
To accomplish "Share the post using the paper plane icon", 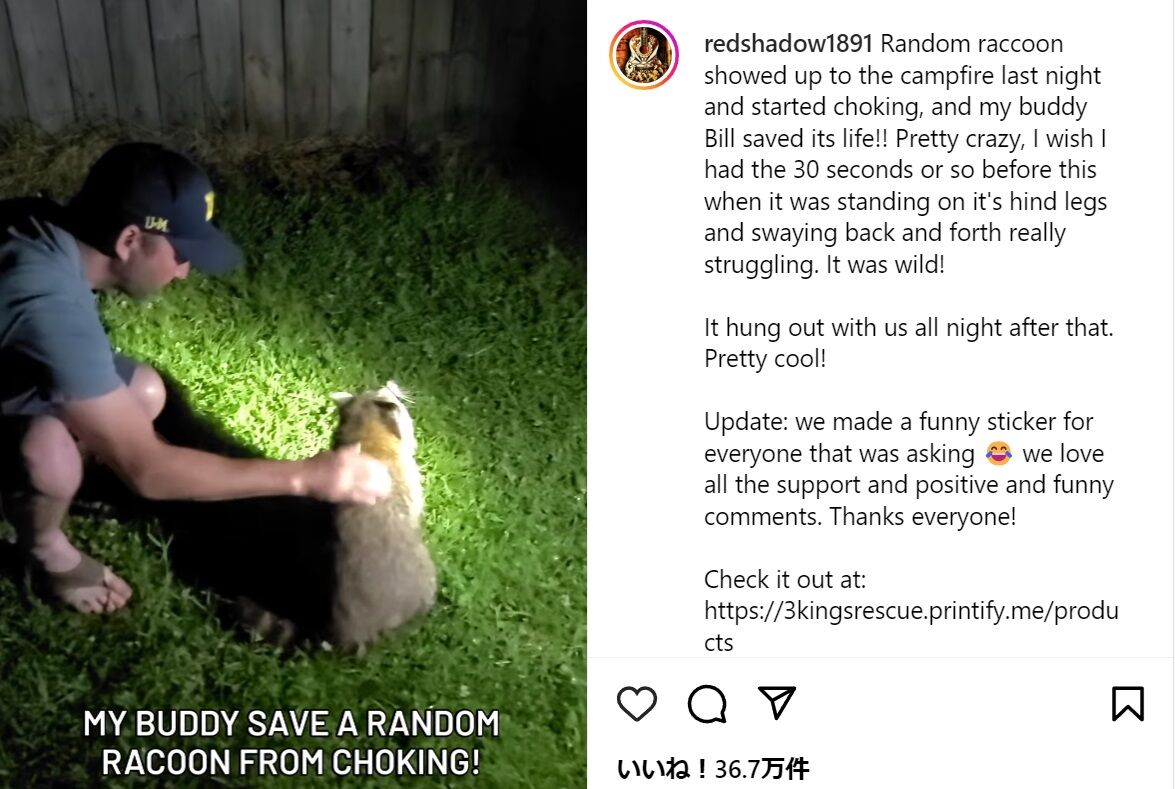I will click(x=776, y=702).
